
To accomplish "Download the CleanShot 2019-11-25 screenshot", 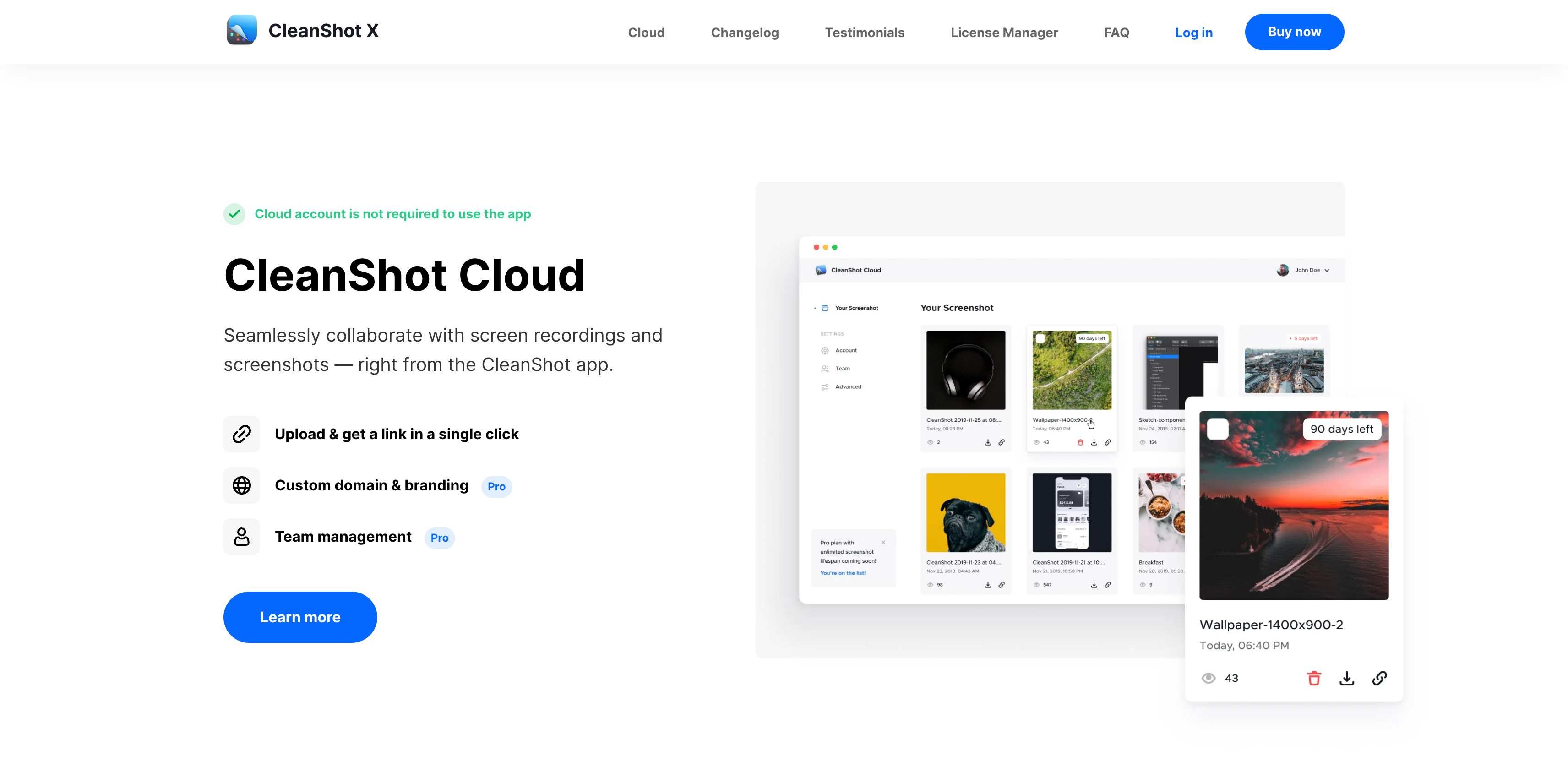I will [x=987, y=443].
